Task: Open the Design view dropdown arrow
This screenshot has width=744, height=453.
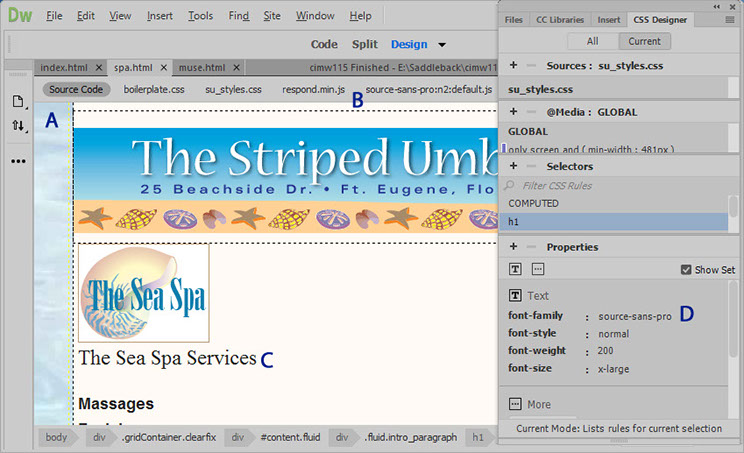Action: (442, 45)
